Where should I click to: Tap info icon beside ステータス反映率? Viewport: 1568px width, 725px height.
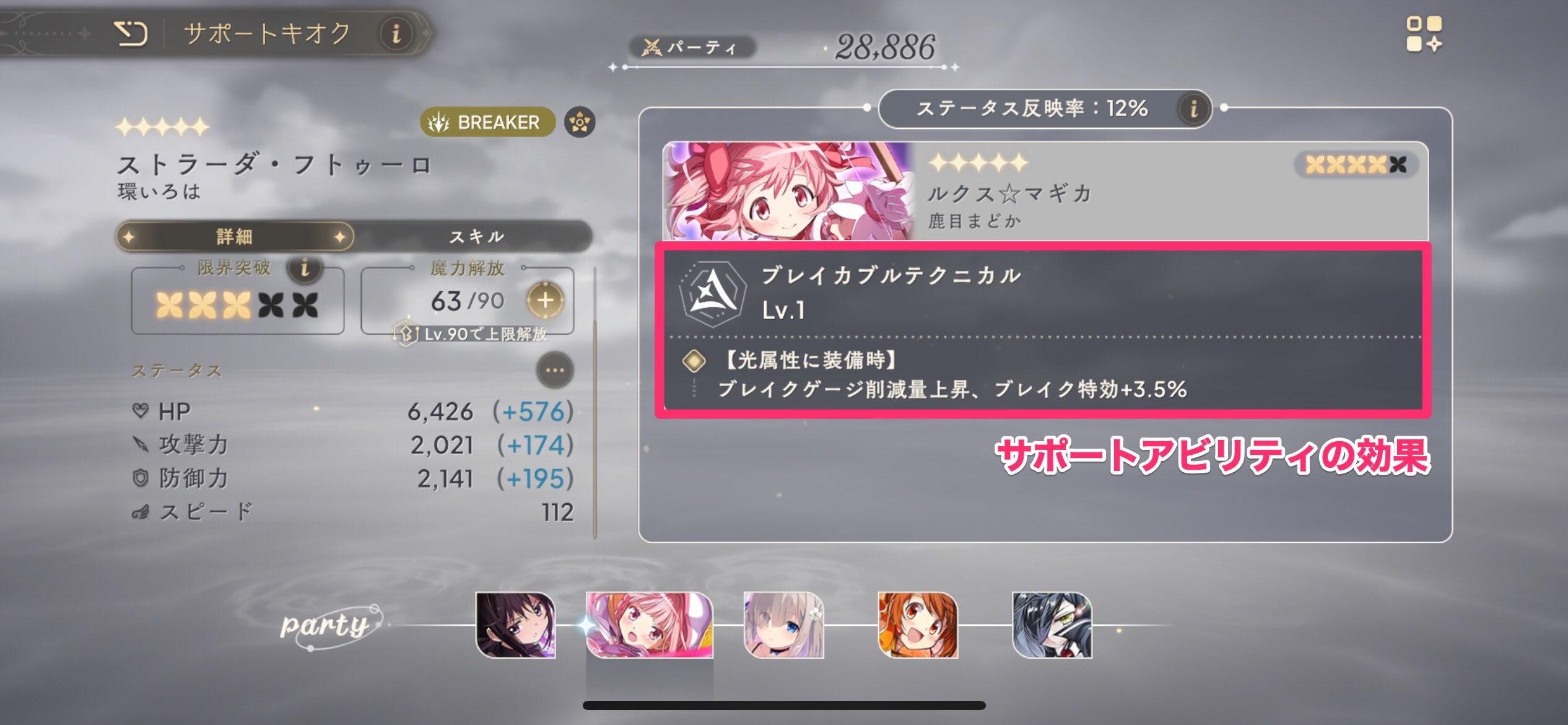tap(1193, 109)
